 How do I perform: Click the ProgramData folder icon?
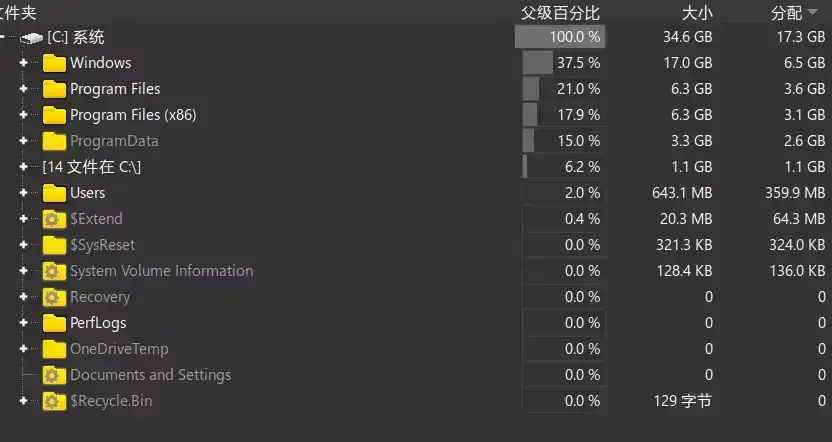point(54,141)
